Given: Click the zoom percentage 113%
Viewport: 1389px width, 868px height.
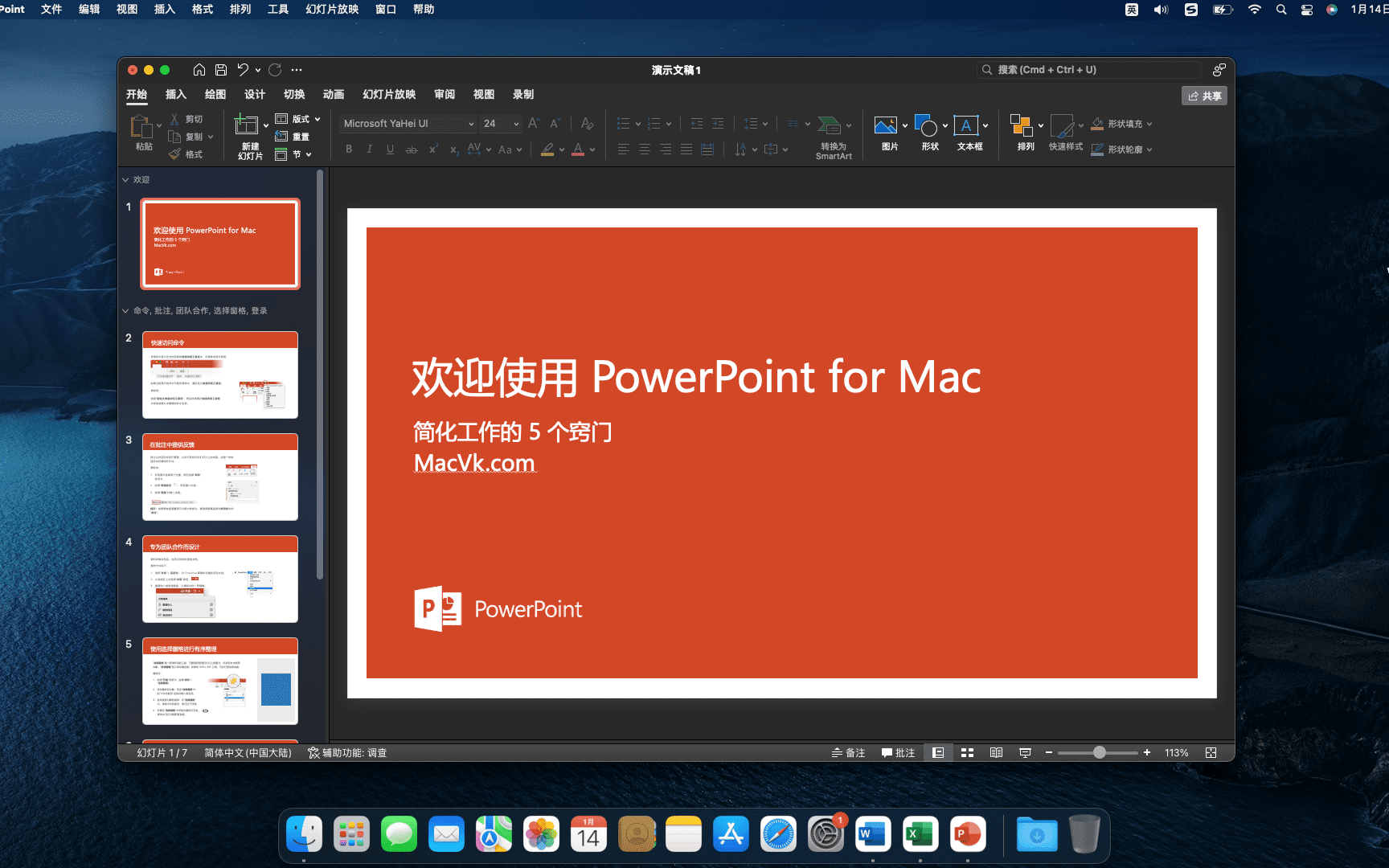Looking at the screenshot, I should 1176,753.
